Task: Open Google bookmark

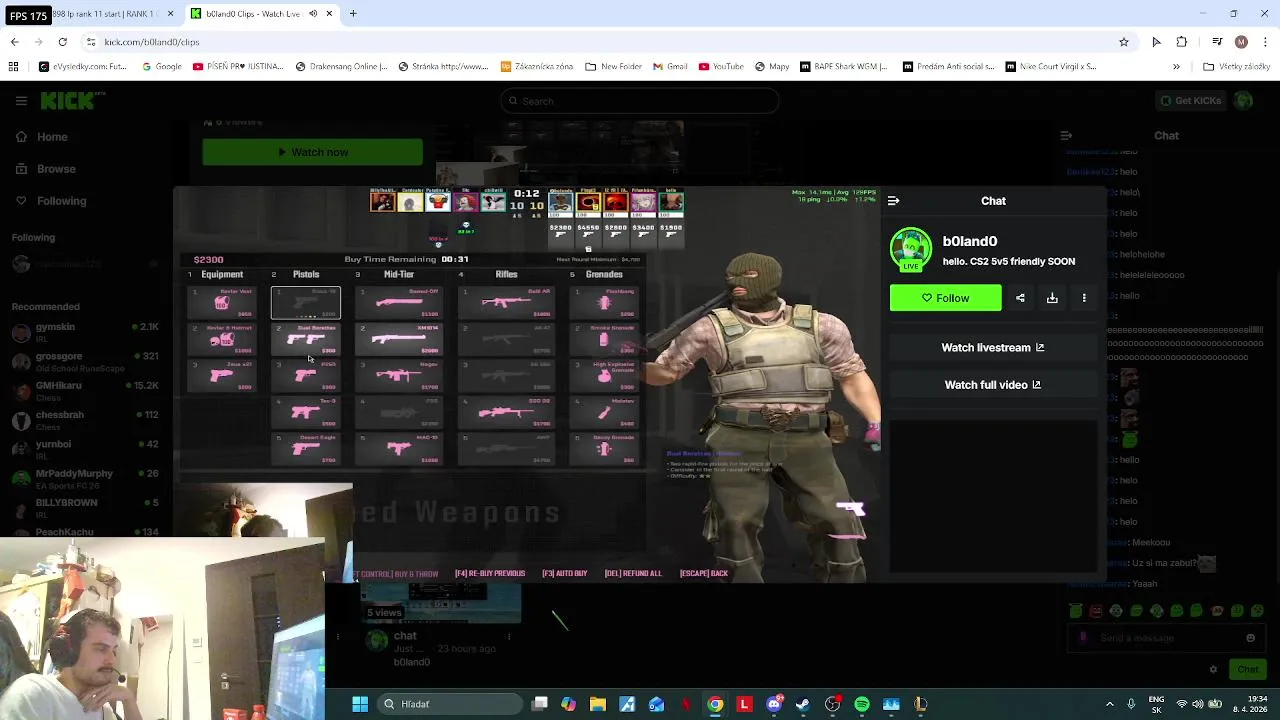Action: [x=161, y=67]
